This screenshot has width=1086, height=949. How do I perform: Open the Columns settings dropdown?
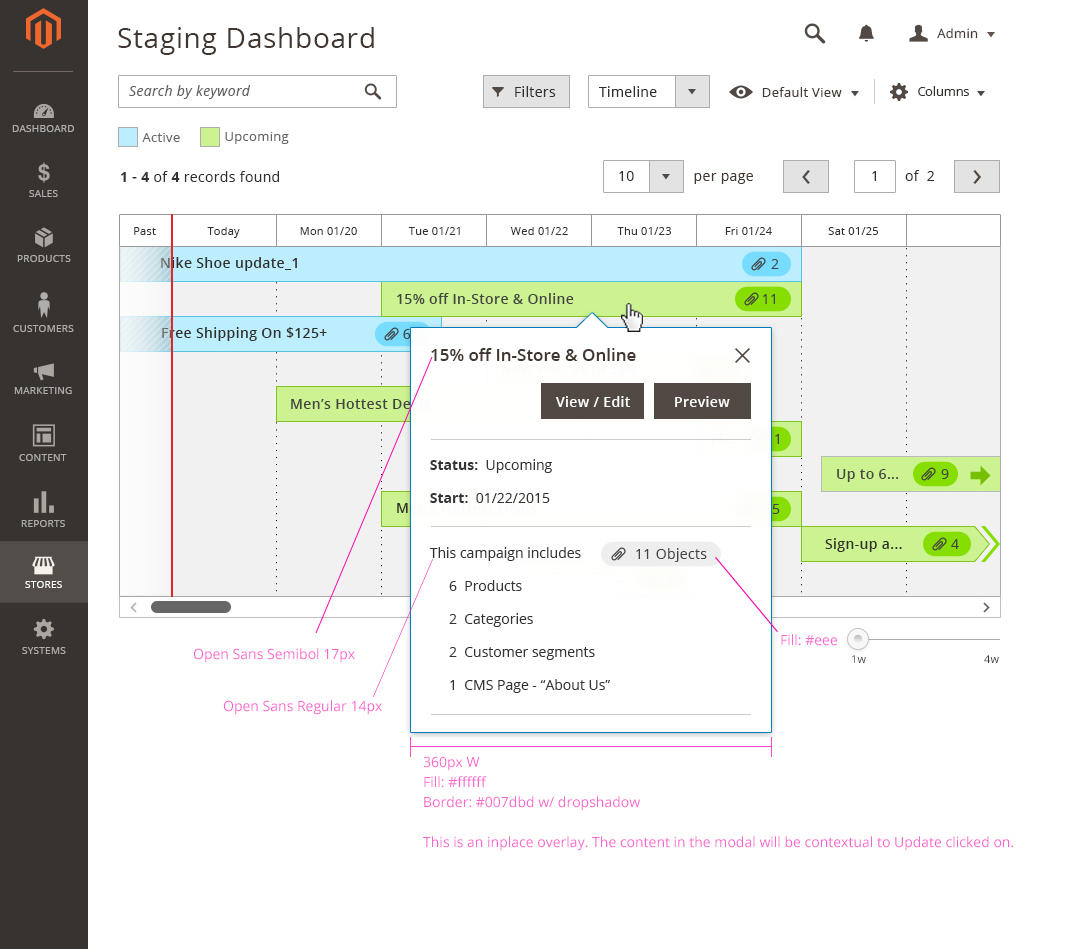[x=937, y=92]
